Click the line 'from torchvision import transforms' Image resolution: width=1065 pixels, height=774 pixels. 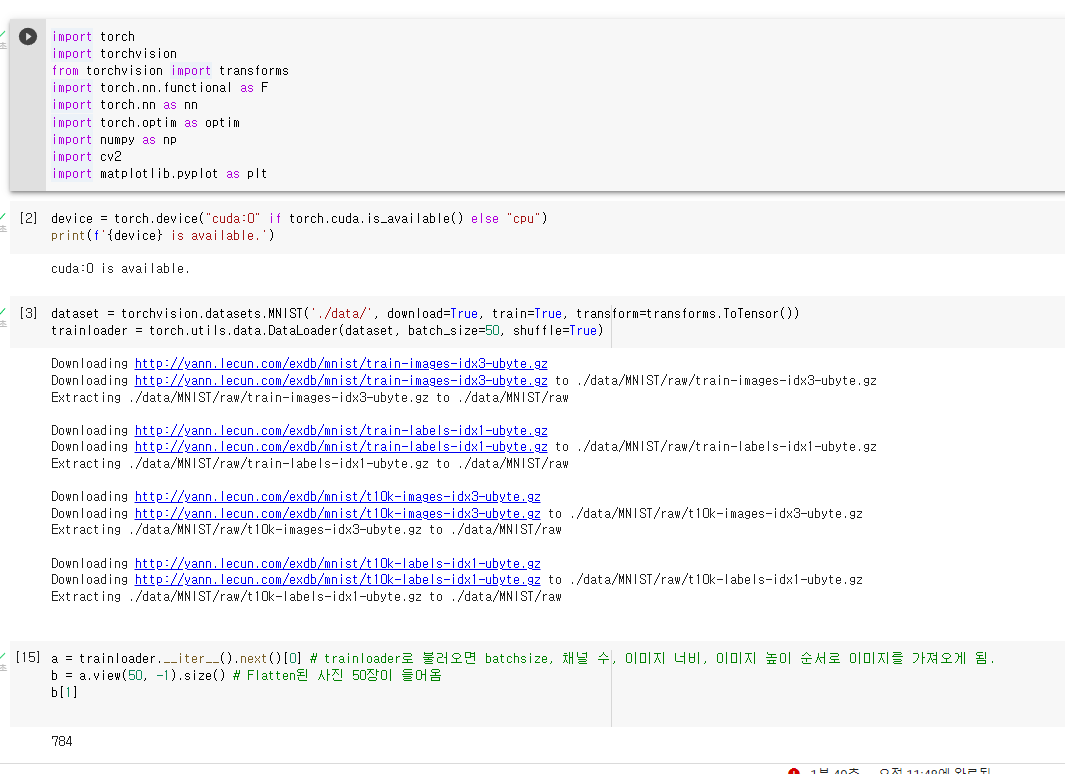point(170,71)
